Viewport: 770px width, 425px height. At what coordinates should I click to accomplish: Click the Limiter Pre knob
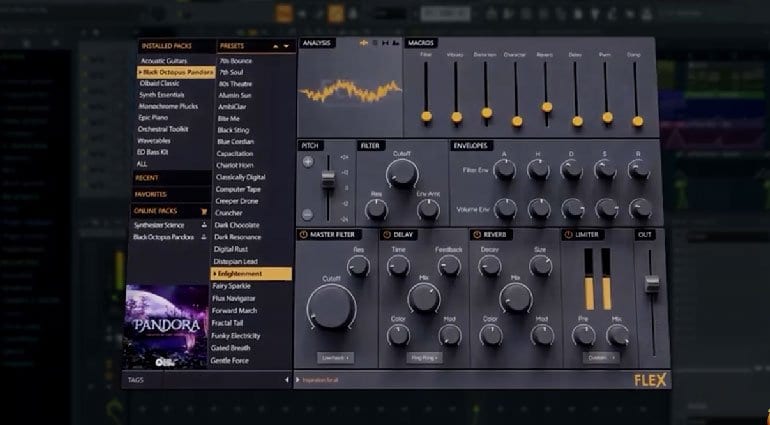pos(583,336)
